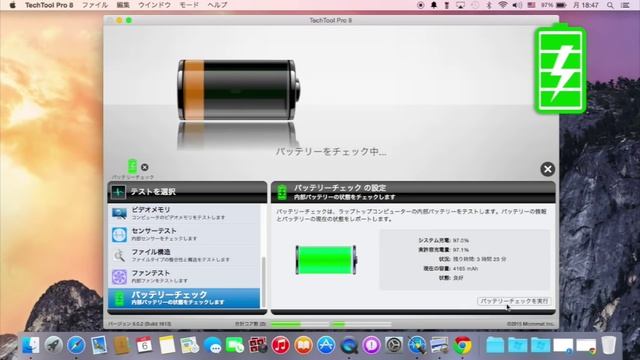Click the queued バッテリーチェック battery icon
Image resolution: width=640 pixels, height=360 pixels.
pyautogui.click(x=132, y=166)
